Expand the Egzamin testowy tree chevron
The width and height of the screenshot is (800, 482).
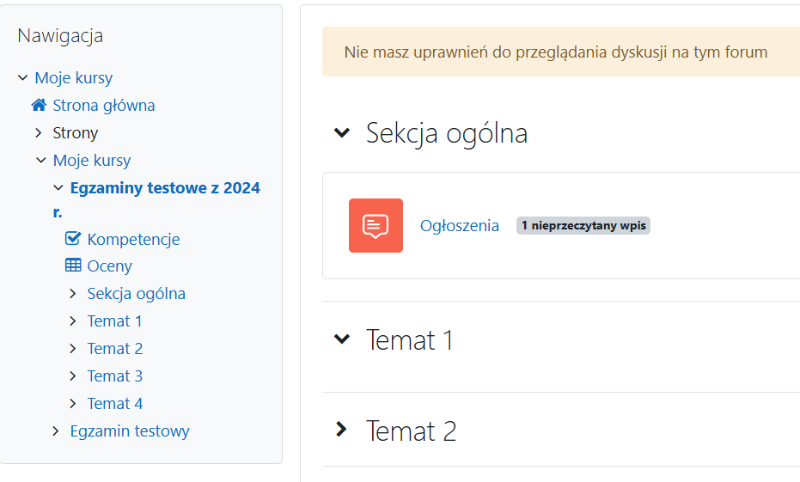pyautogui.click(x=56, y=431)
